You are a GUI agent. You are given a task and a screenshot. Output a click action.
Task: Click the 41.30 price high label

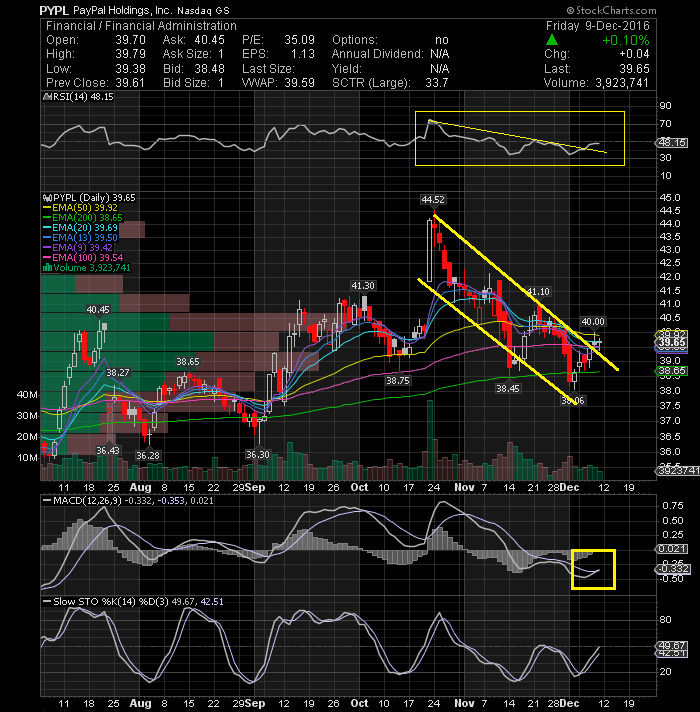tap(363, 286)
